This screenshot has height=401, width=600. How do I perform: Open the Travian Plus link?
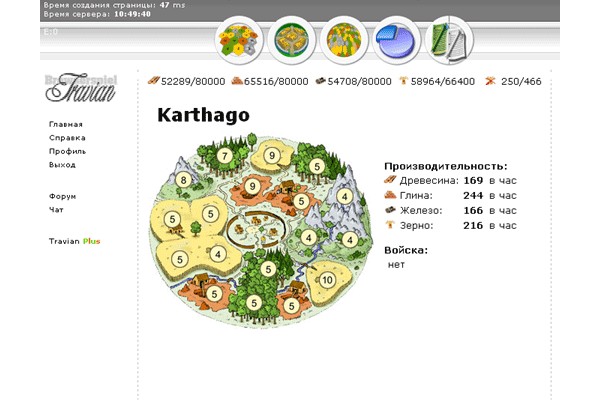75,241
